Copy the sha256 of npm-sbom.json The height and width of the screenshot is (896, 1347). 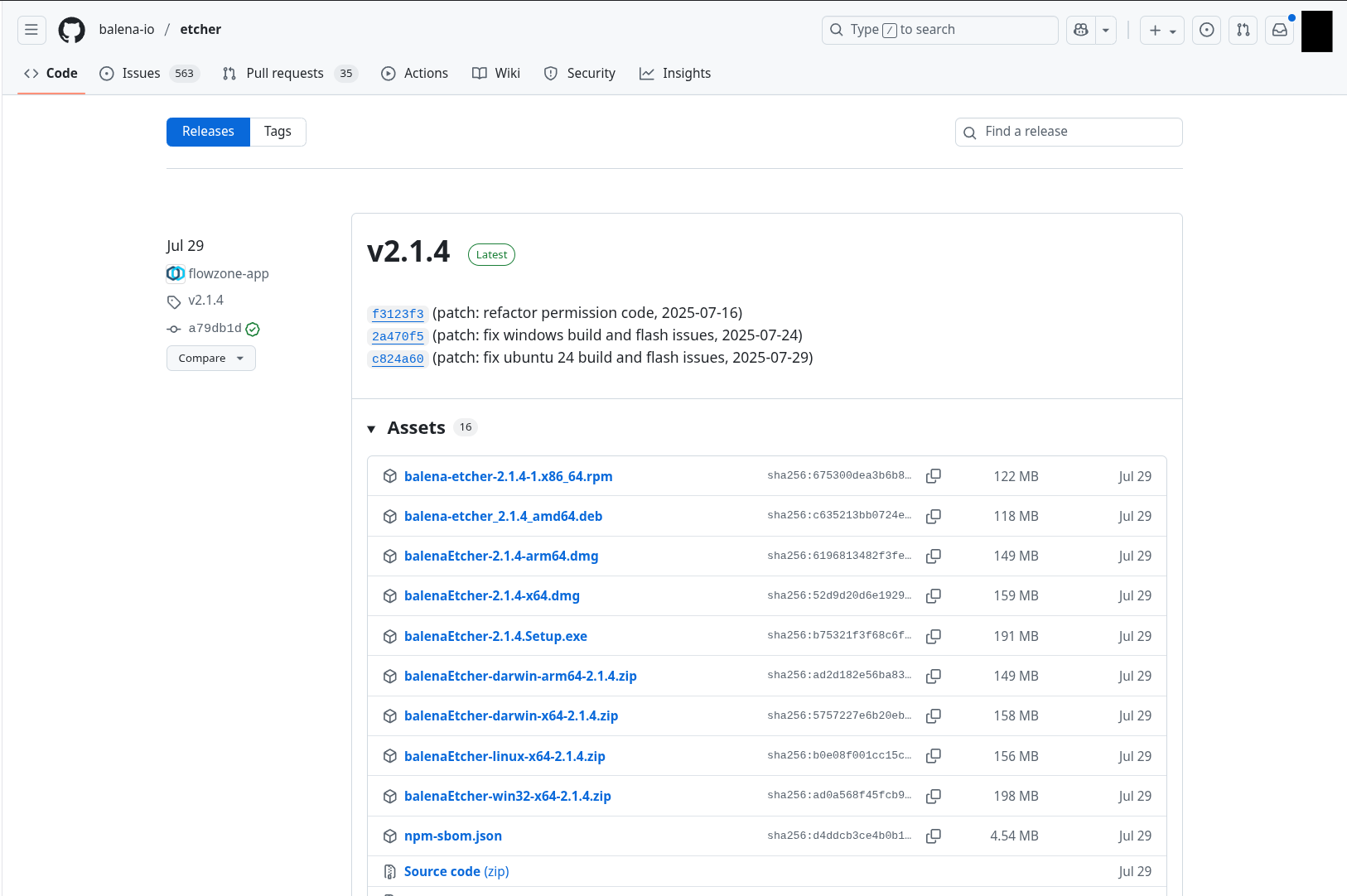933,836
